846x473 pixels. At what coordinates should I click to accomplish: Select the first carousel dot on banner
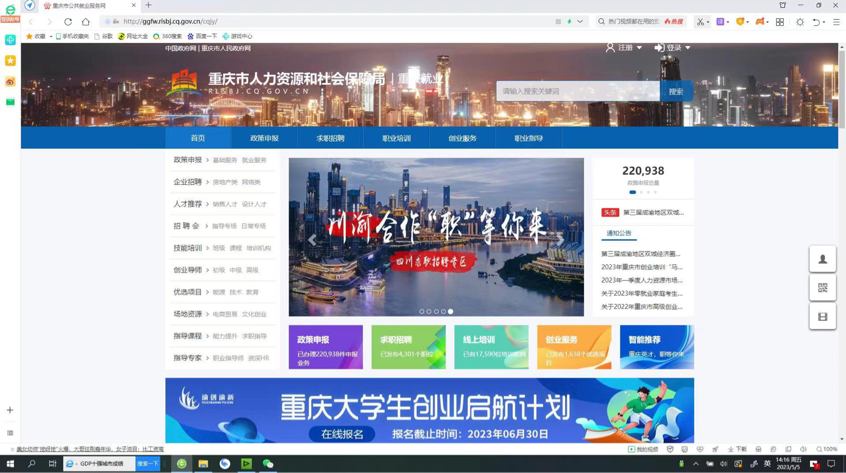coord(422,311)
